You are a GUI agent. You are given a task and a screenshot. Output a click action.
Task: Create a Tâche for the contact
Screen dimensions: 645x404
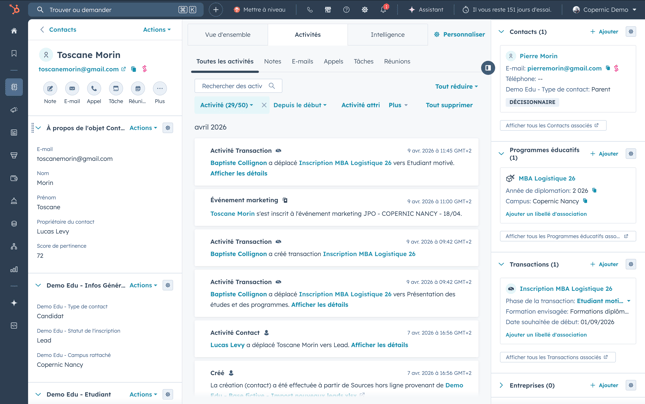(116, 88)
